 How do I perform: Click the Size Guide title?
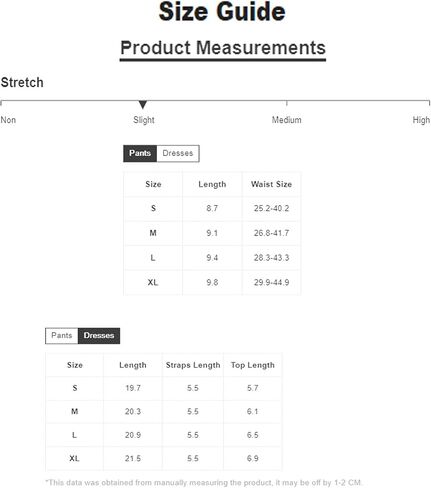(222, 12)
